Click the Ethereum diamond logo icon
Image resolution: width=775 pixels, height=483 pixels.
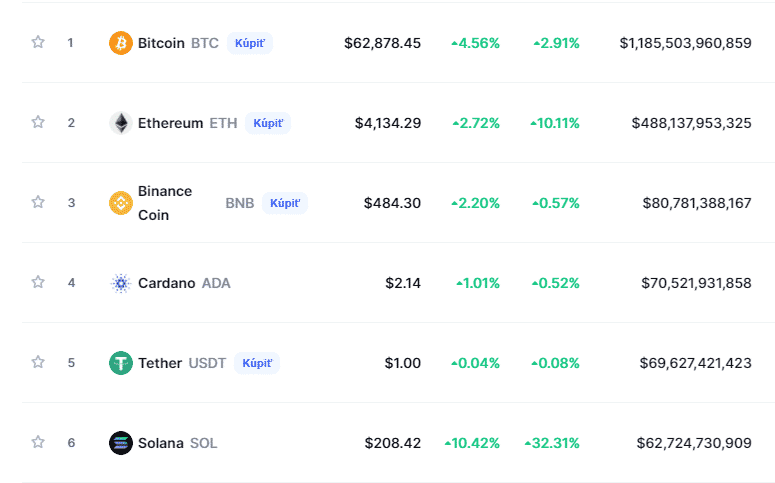pyautogui.click(x=120, y=123)
